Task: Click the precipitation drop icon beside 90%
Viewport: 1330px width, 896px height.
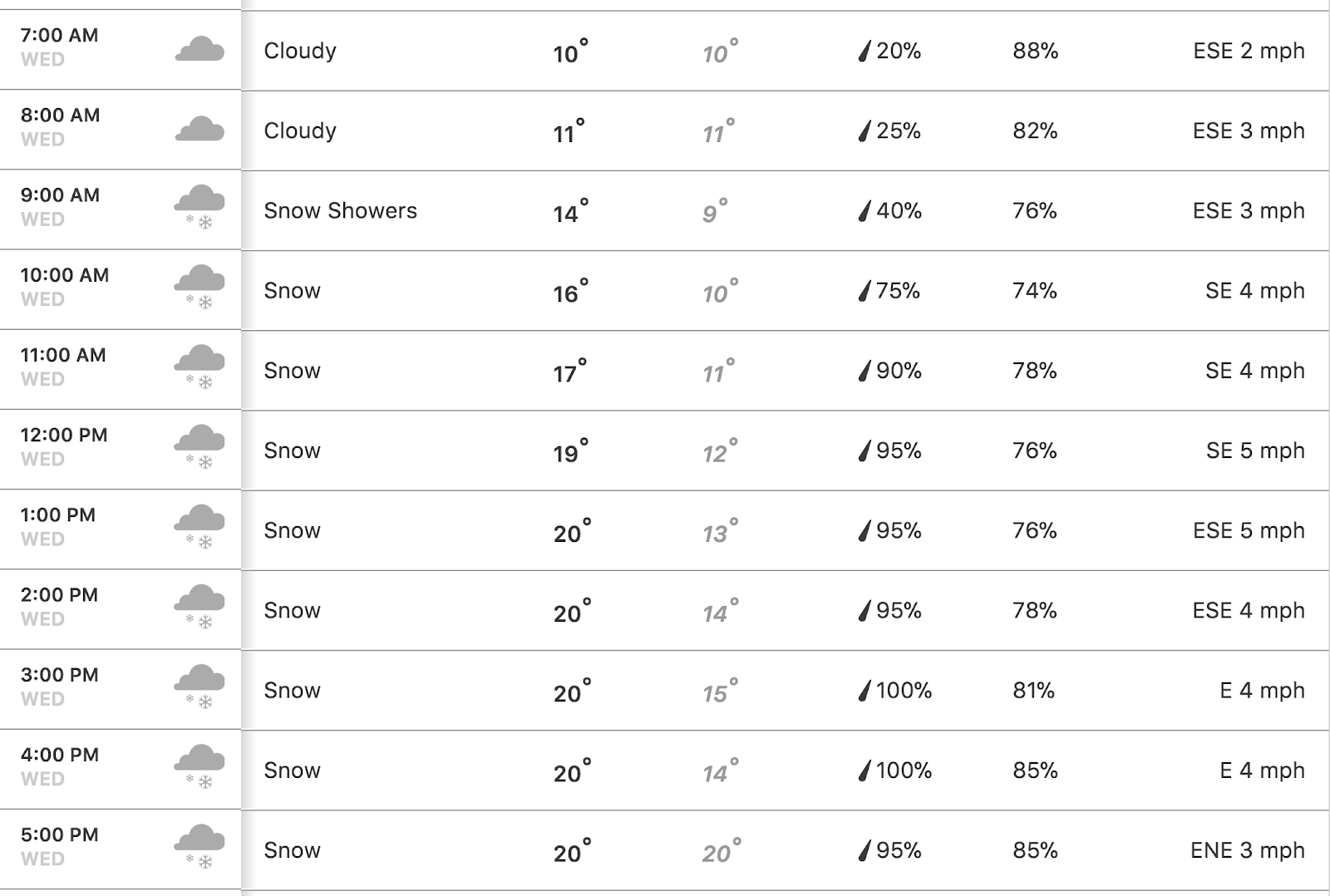Action: (x=864, y=371)
